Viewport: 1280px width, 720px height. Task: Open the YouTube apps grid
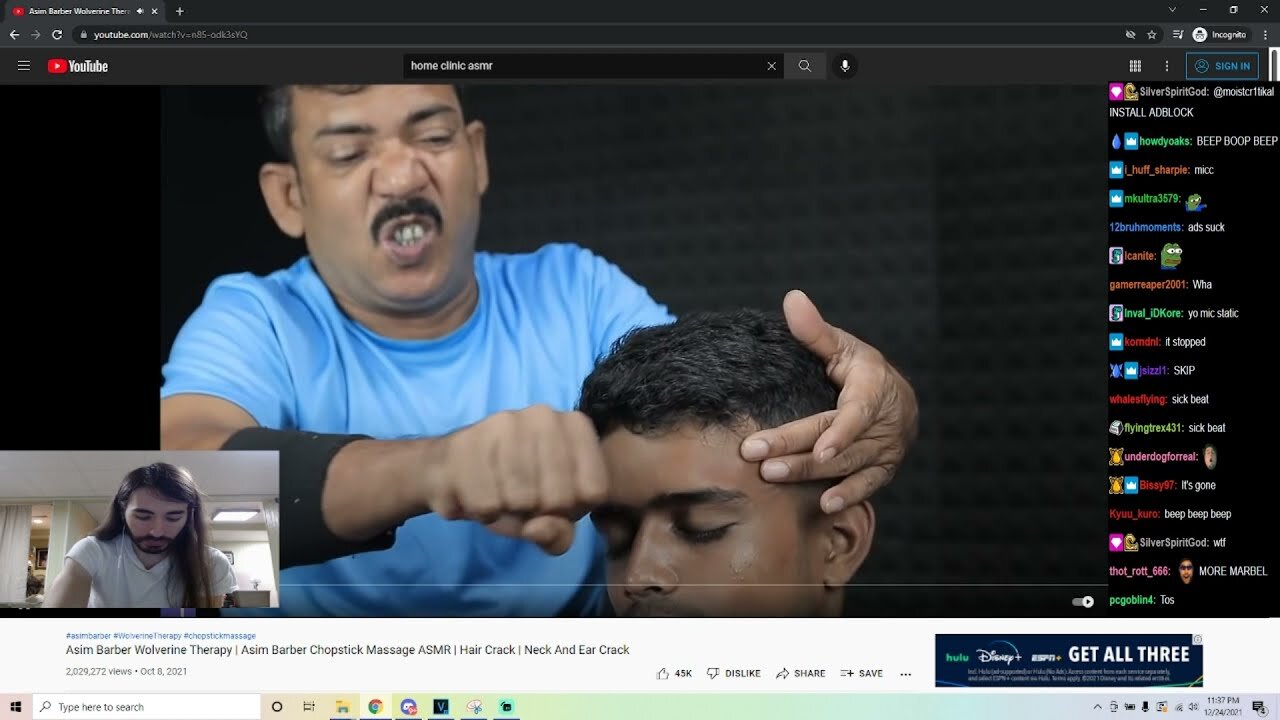pos(1135,66)
